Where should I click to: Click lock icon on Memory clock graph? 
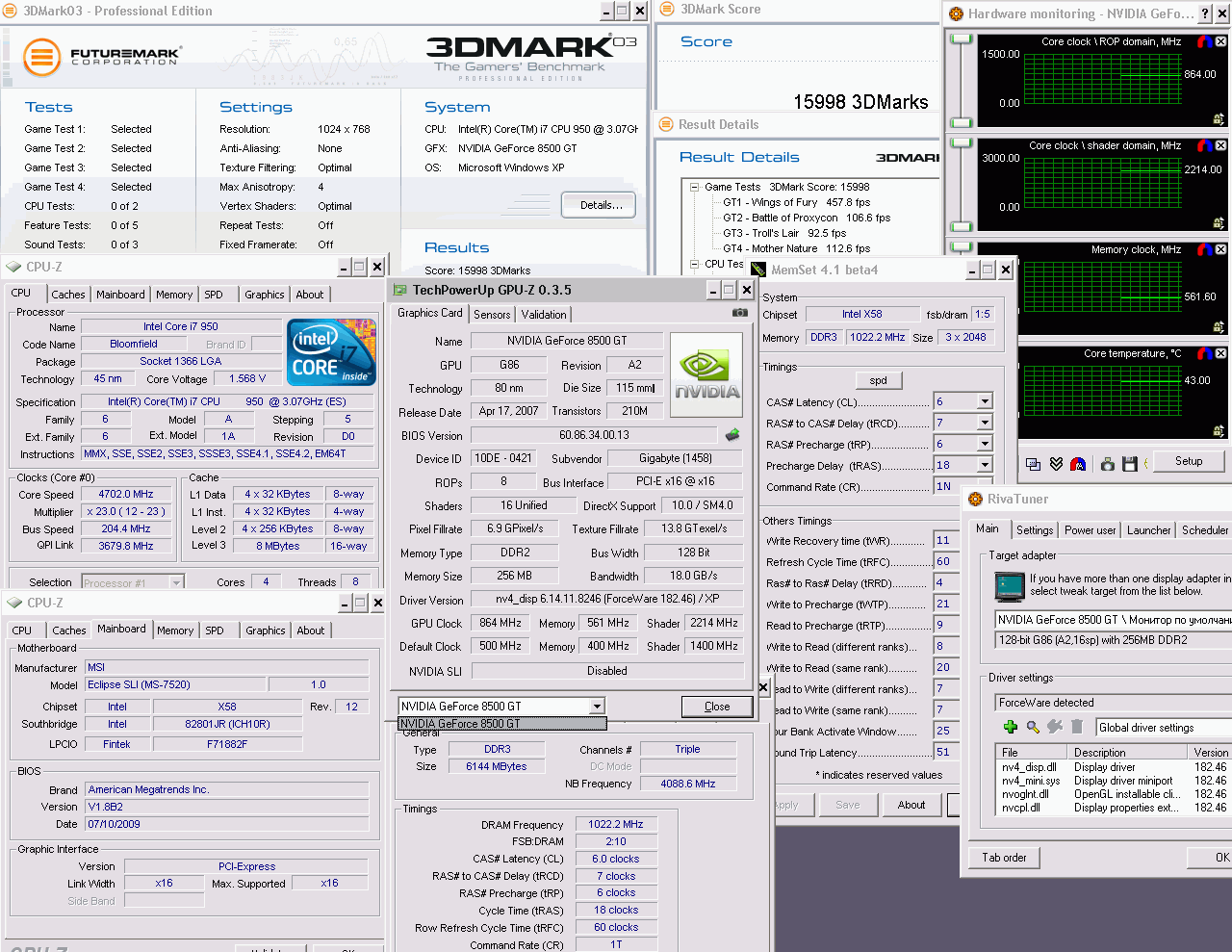tap(1219, 327)
